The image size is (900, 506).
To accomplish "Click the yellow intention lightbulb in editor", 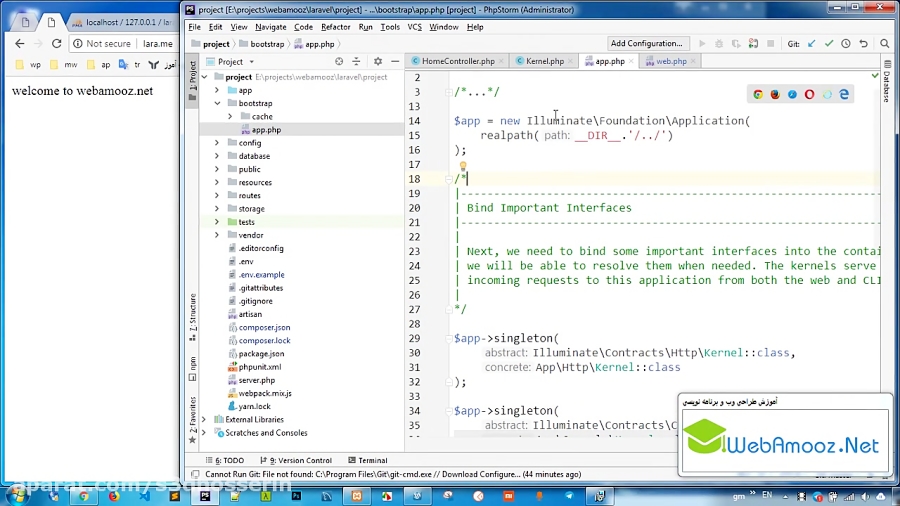I will (x=462, y=167).
